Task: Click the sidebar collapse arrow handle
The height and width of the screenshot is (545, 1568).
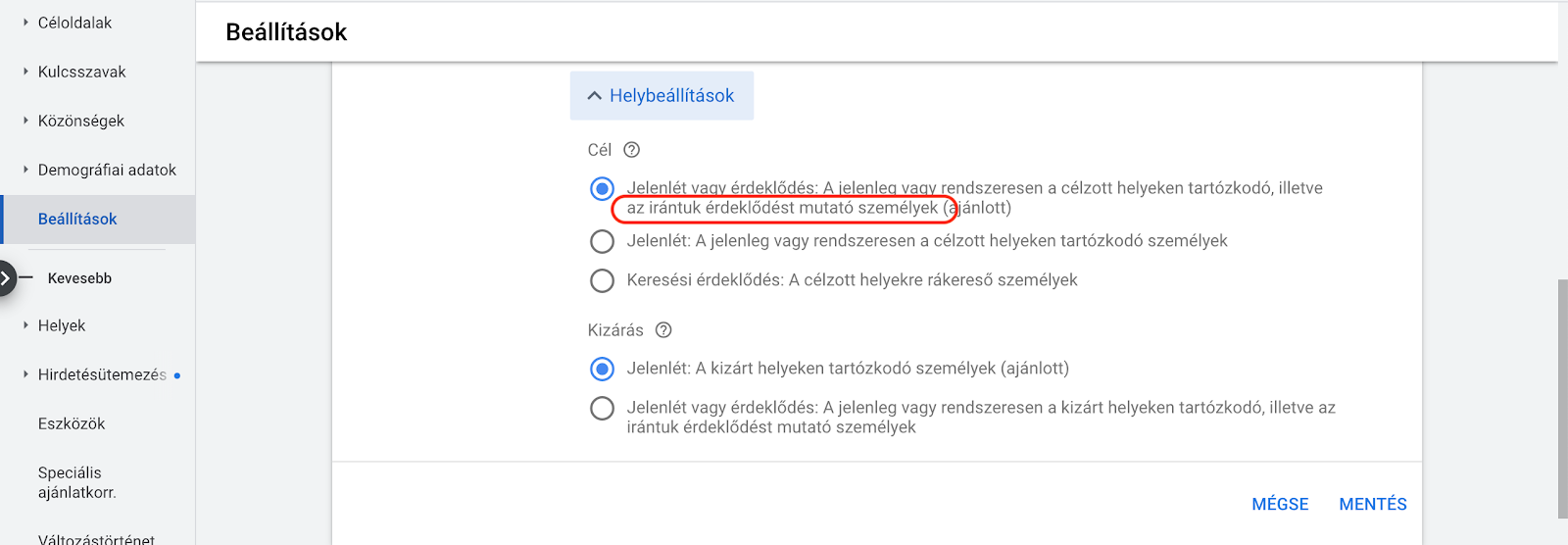Action: pyautogui.click(x=6, y=278)
